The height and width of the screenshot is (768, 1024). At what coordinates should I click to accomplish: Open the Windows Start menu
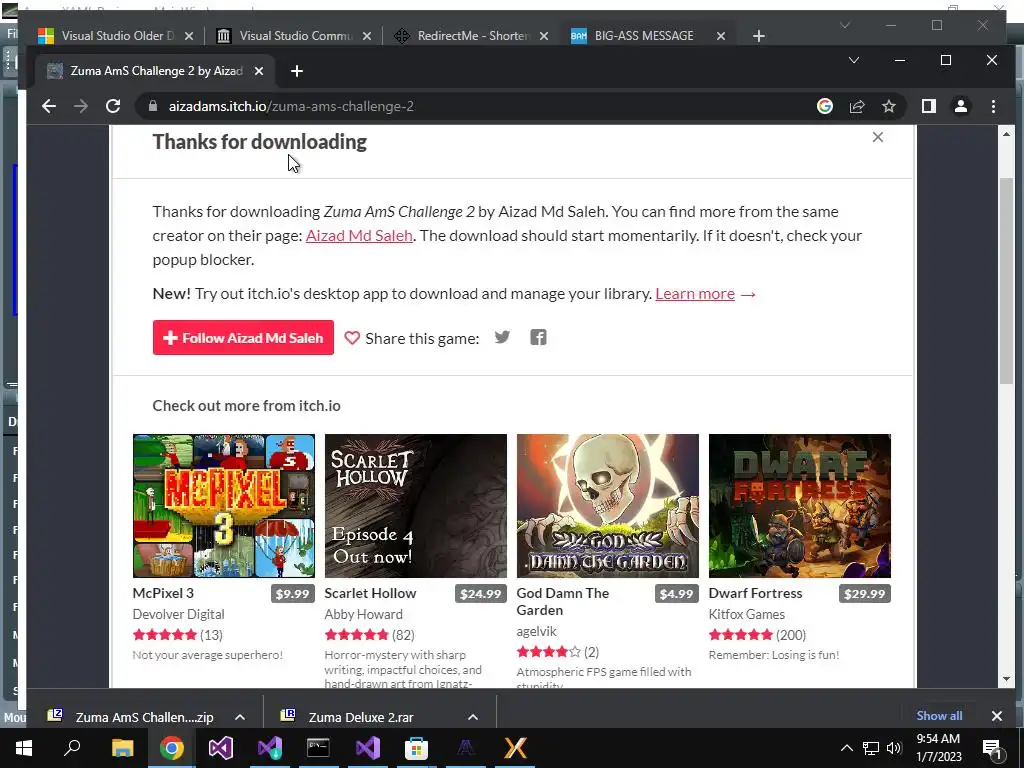pyautogui.click(x=24, y=748)
